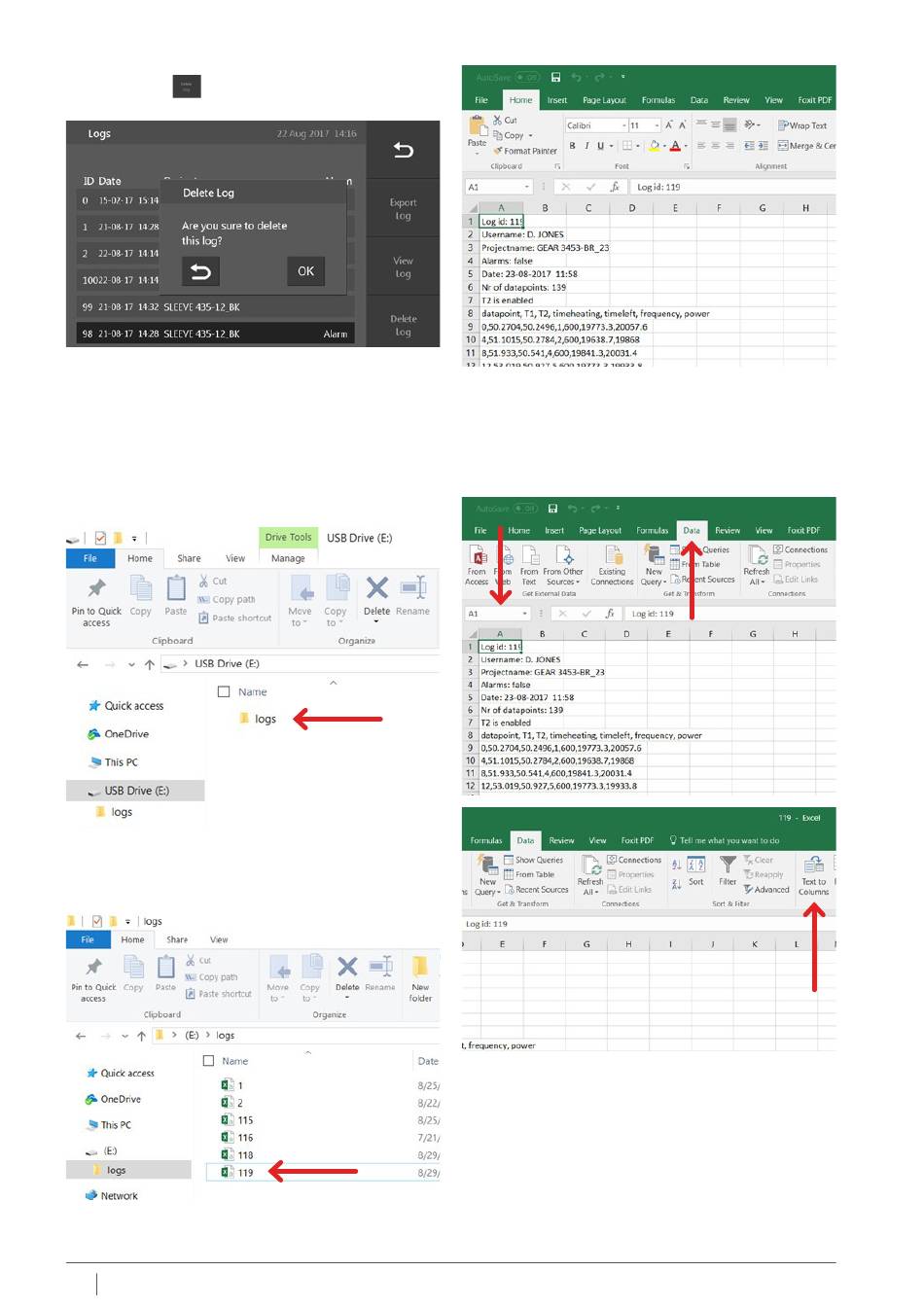The width and height of the screenshot is (924, 1307).
Task: Click Rename in USB Drive Explorer ribbon
Action: pyautogui.click(x=412, y=596)
